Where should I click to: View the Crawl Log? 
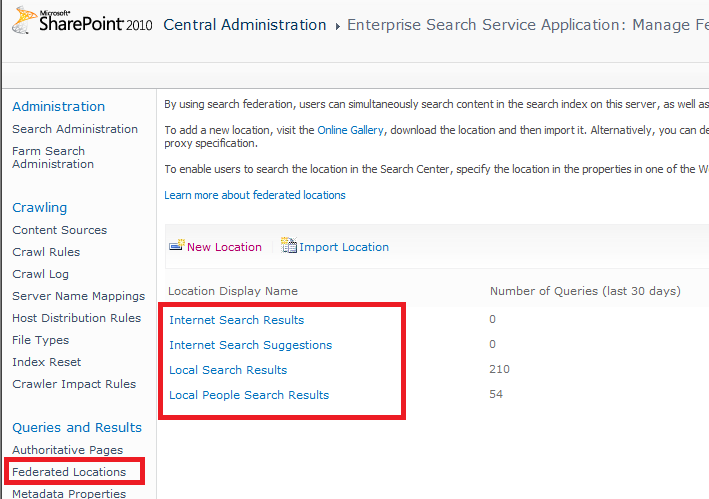pyautogui.click(x=42, y=274)
